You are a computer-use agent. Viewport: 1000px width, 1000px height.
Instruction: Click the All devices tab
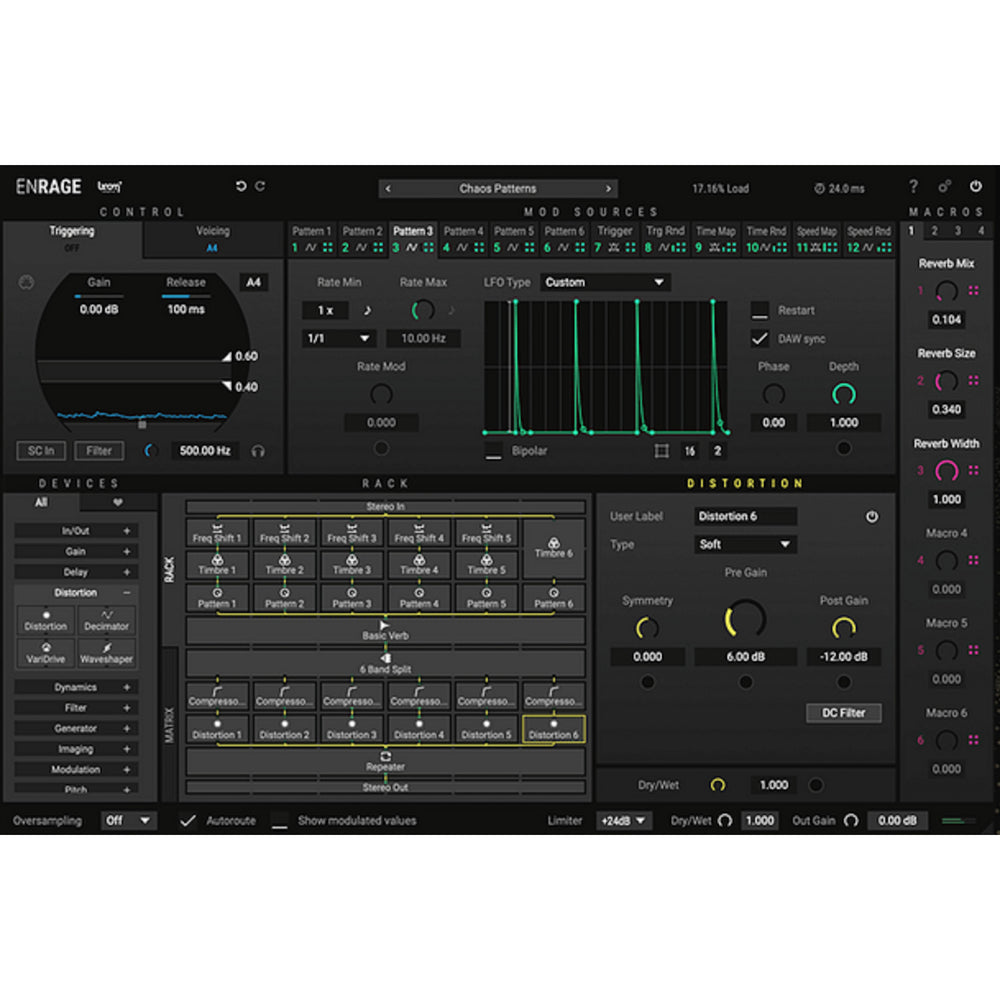pyautogui.click(x=41, y=503)
